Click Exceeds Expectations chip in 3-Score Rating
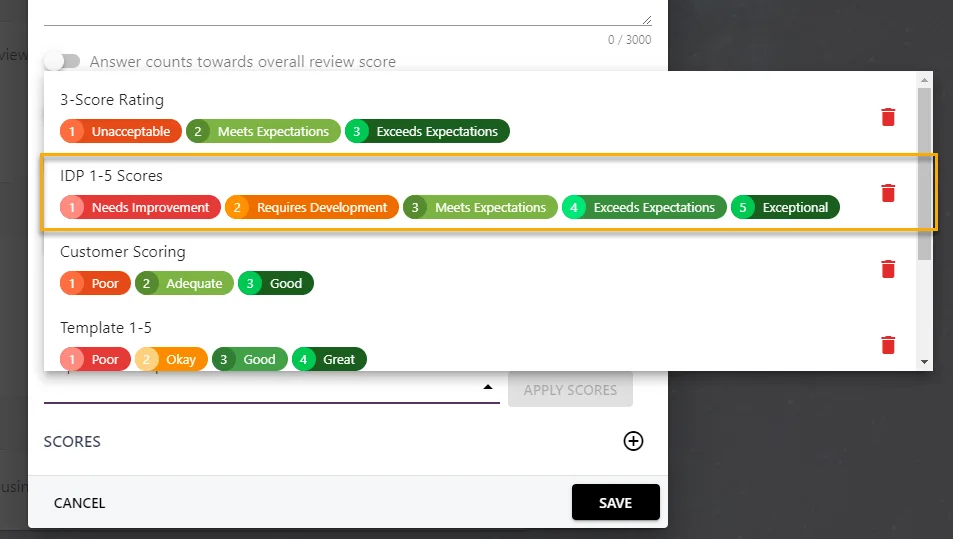Image resolution: width=953 pixels, height=539 pixels. coord(427,131)
